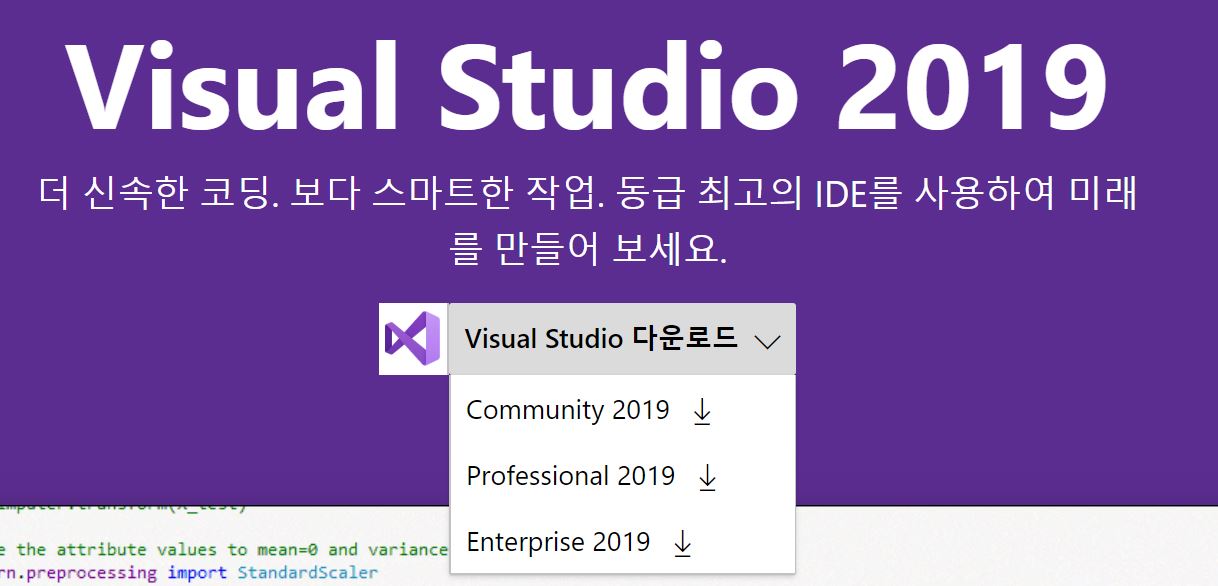The height and width of the screenshot is (586, 1218).
Task: Select Professional 2019 from download menu
Action: 622,476
